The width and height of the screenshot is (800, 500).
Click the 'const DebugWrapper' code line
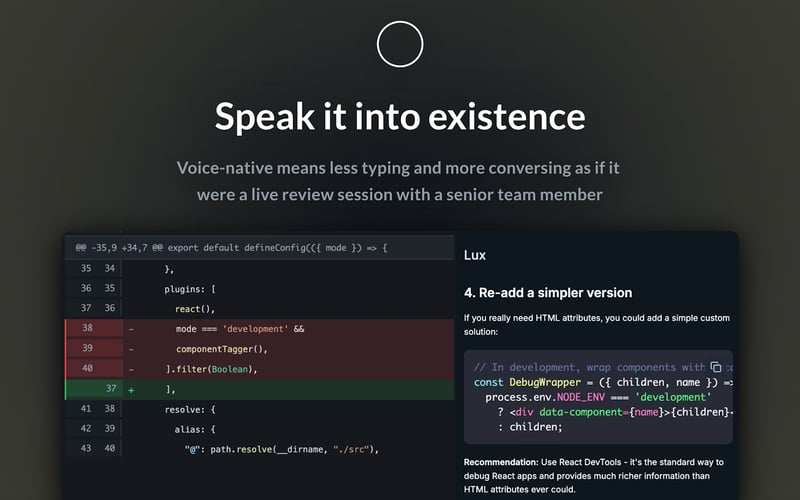603,382
